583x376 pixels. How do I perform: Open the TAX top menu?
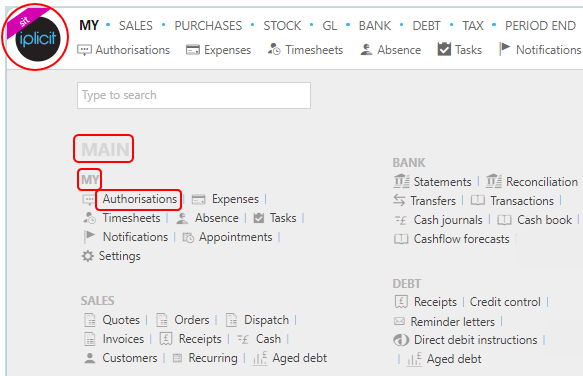click(473, 26)
